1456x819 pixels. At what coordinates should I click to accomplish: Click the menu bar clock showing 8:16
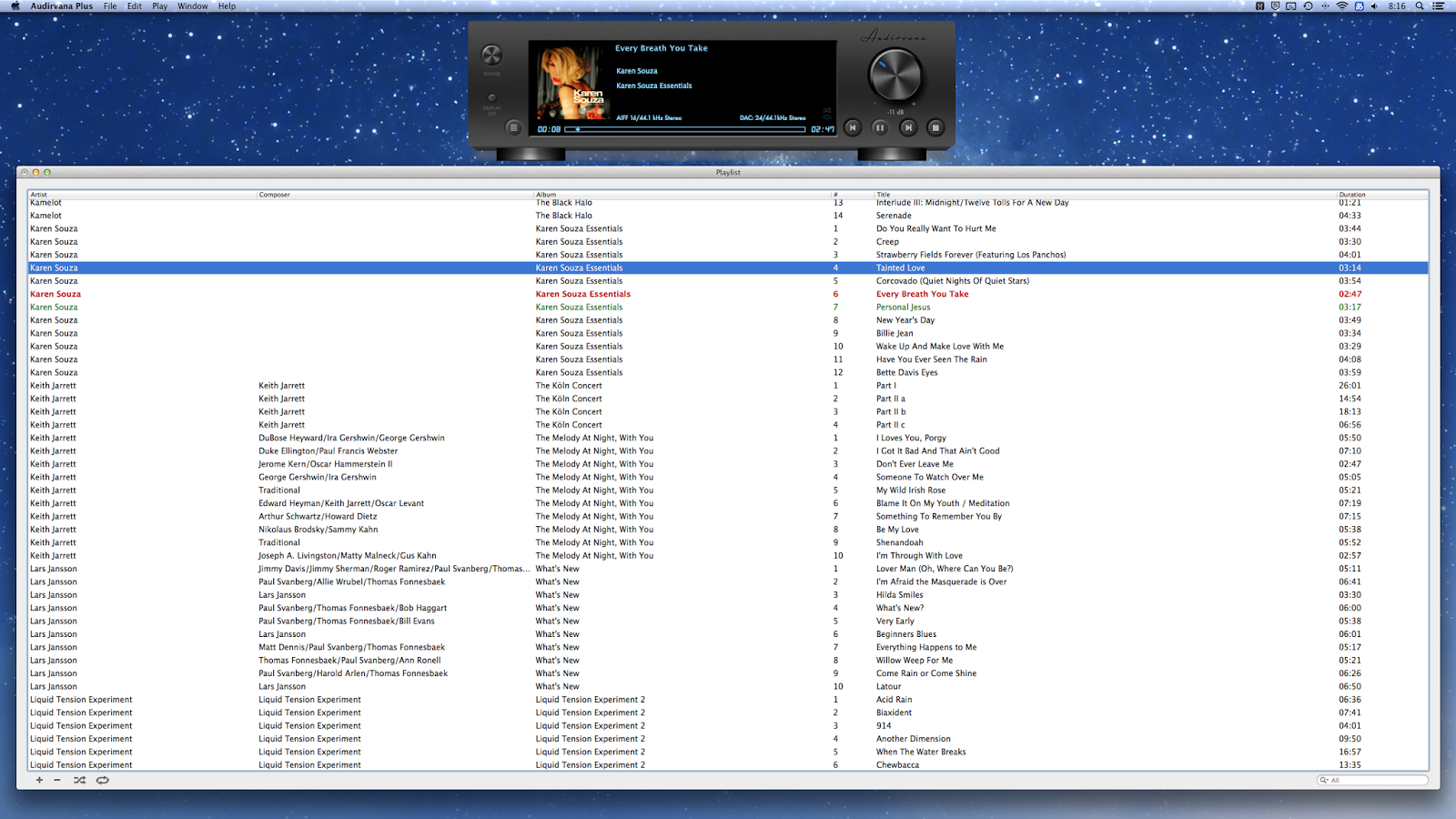(x=1397, y=6)
